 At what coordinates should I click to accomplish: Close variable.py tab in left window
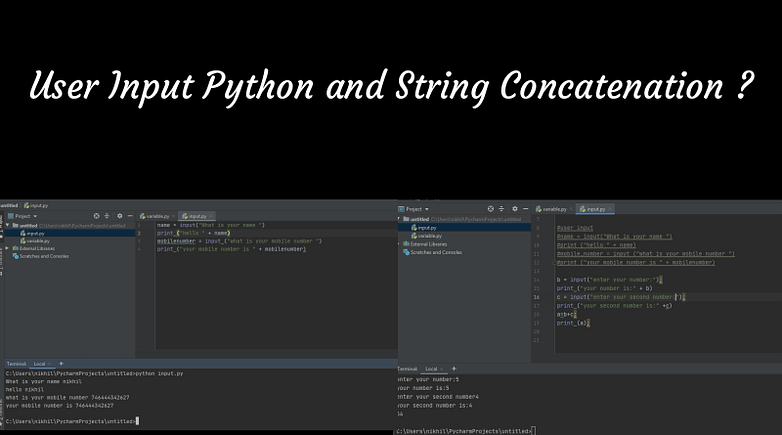click(x=174, y=216)
